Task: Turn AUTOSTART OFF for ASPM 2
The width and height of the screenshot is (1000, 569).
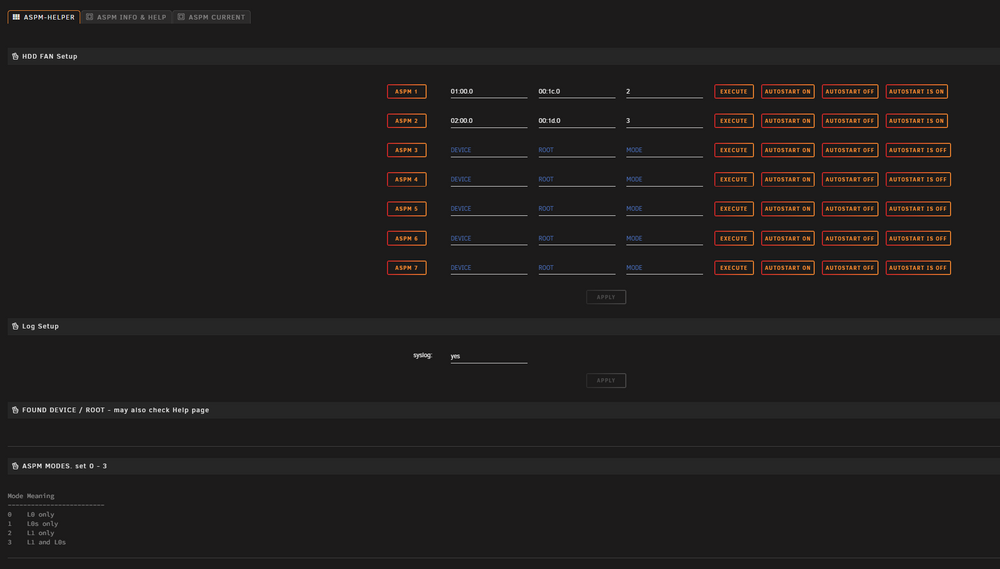Action: coord(849,121)
